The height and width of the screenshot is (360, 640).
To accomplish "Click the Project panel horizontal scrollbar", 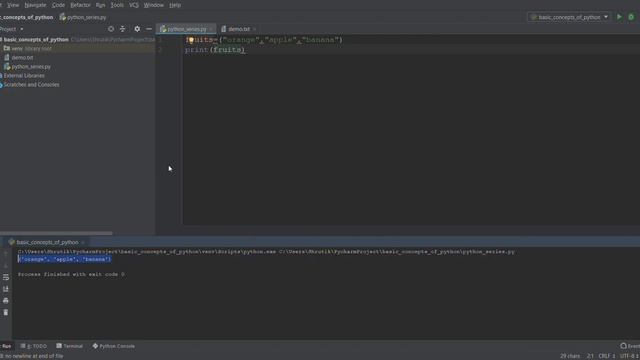I will (56, 233).
